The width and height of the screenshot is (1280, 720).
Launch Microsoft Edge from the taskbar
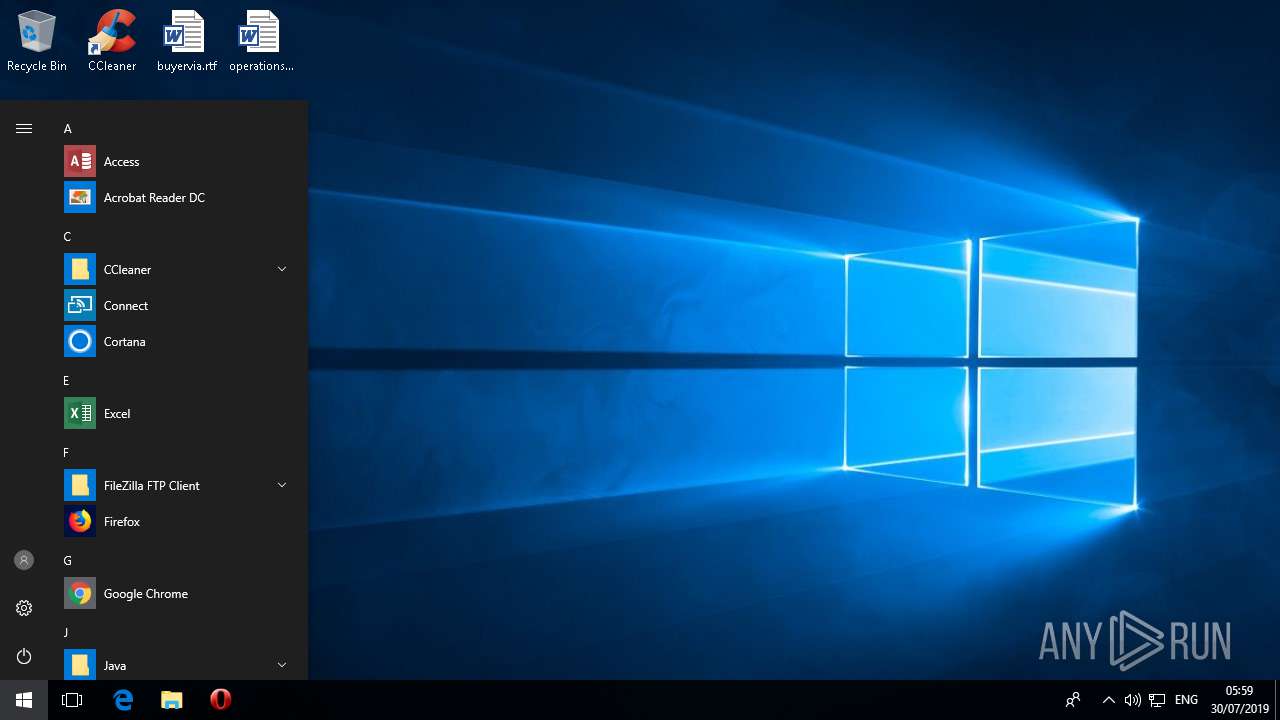point(123,700)
